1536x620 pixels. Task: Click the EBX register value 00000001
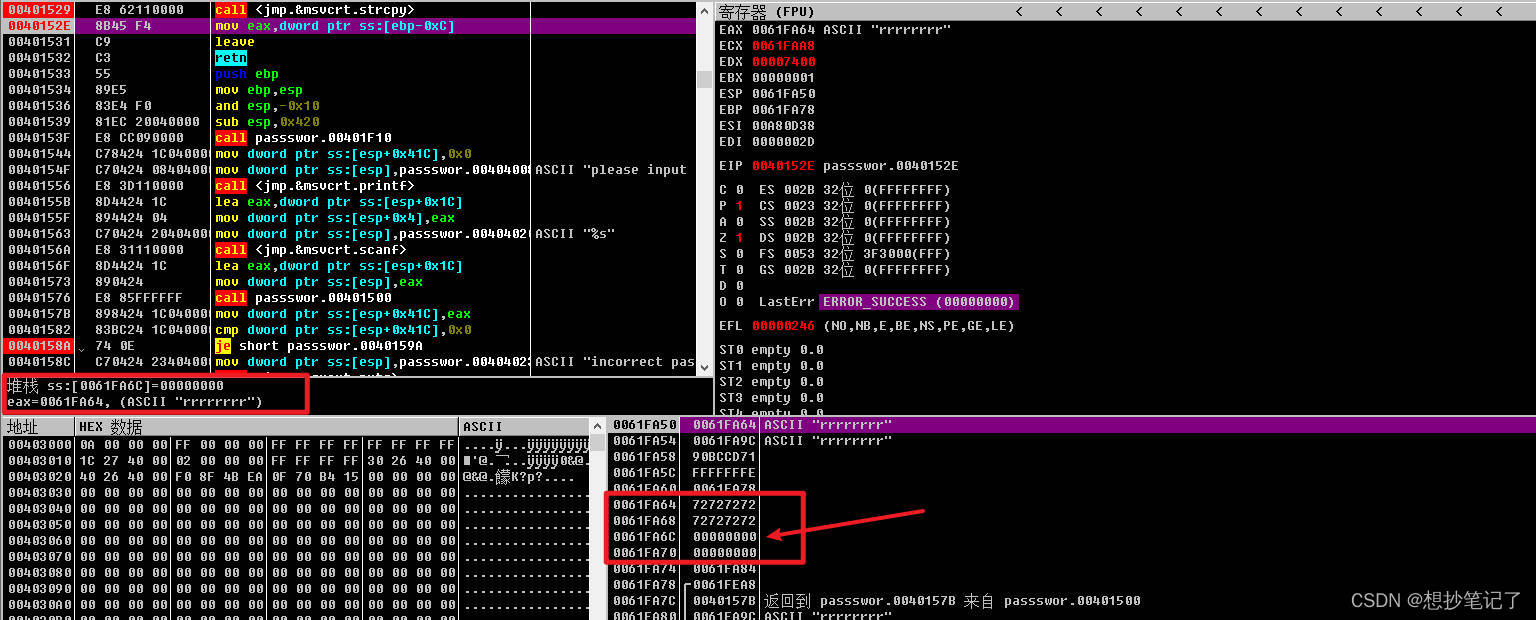tap(783, 78)
